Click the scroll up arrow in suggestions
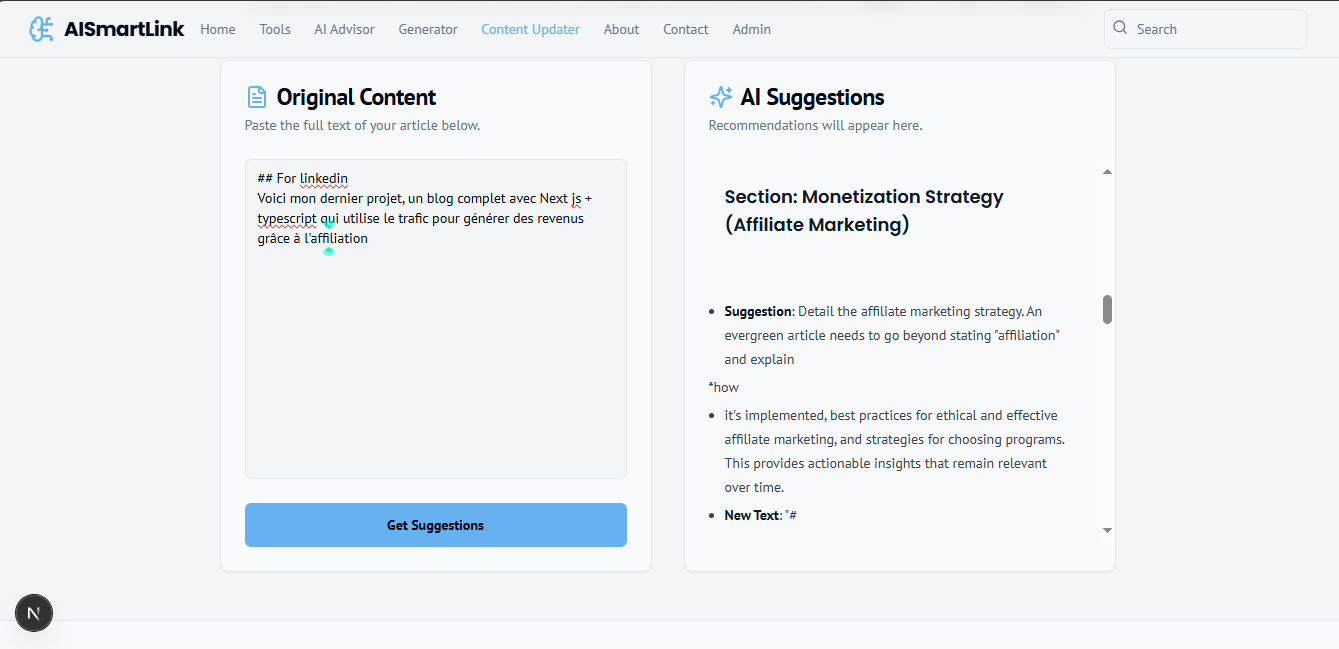This screenshot has width=1339, height=649. click(x=1107, y=172)
